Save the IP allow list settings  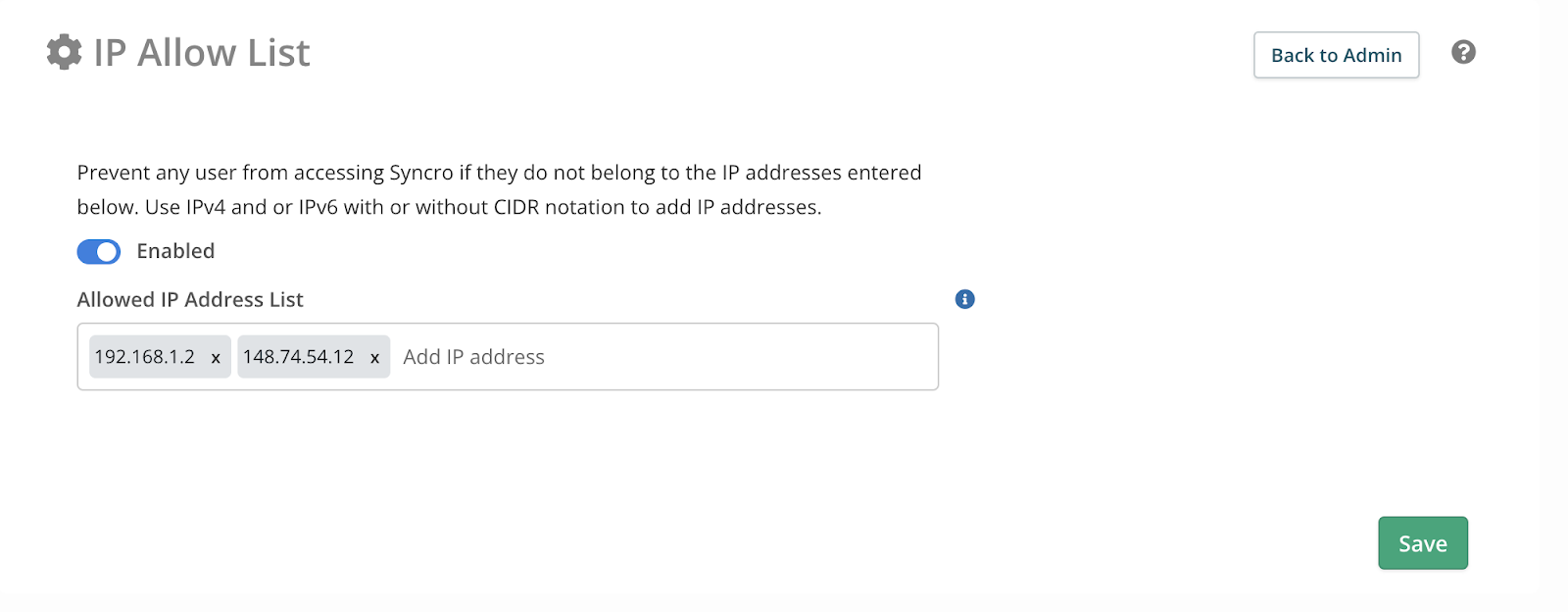pos(1422,543)
